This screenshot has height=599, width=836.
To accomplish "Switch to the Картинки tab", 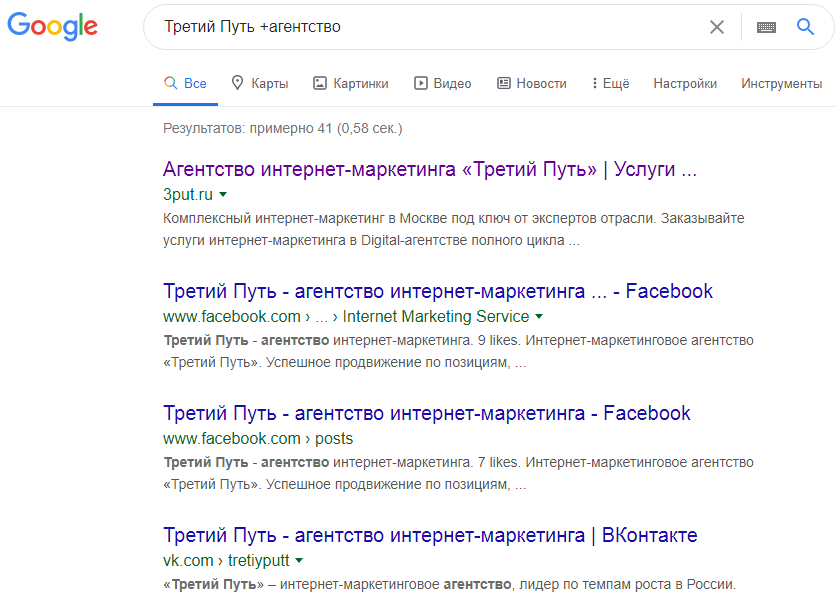I will point(350,83).
